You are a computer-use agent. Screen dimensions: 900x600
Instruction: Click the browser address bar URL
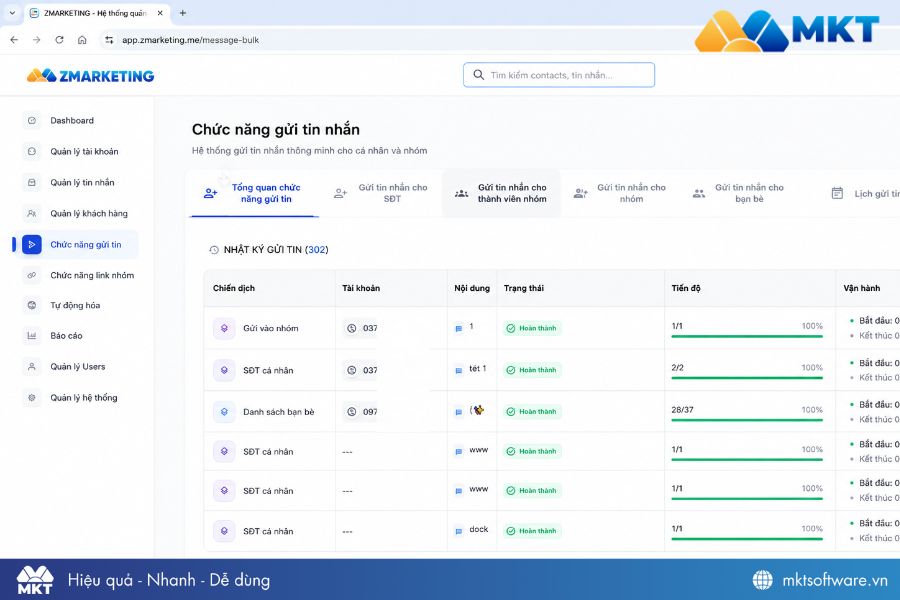point(190,40)
